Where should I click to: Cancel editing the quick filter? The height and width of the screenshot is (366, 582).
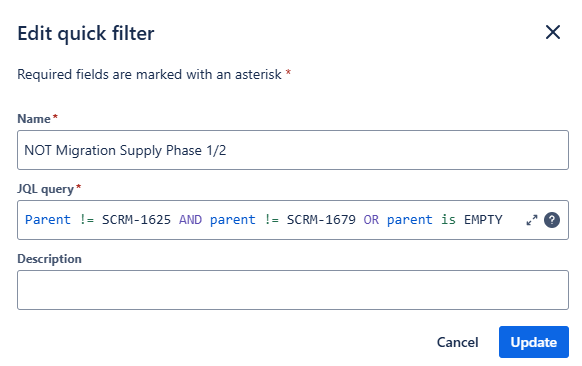(457, 342)
